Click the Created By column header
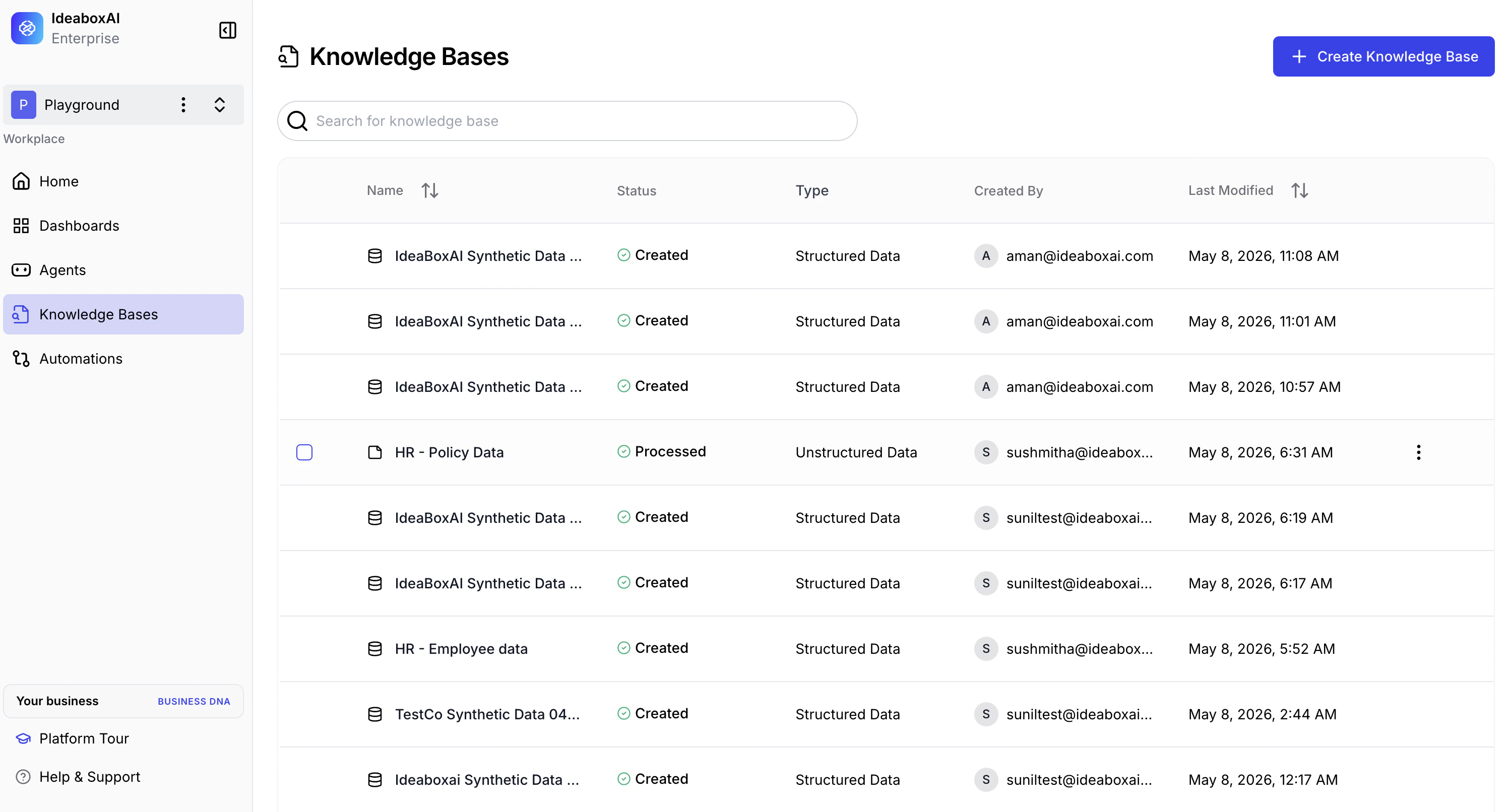This screenshot has height=812, width=1510. [x=1008, y=191]
